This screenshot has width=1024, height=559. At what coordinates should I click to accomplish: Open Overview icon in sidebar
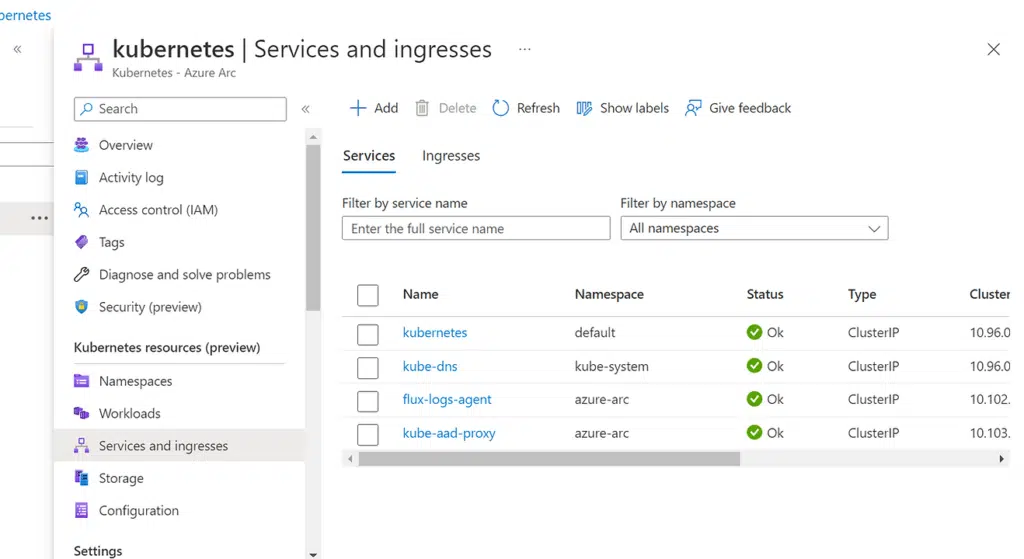[82, 145]
